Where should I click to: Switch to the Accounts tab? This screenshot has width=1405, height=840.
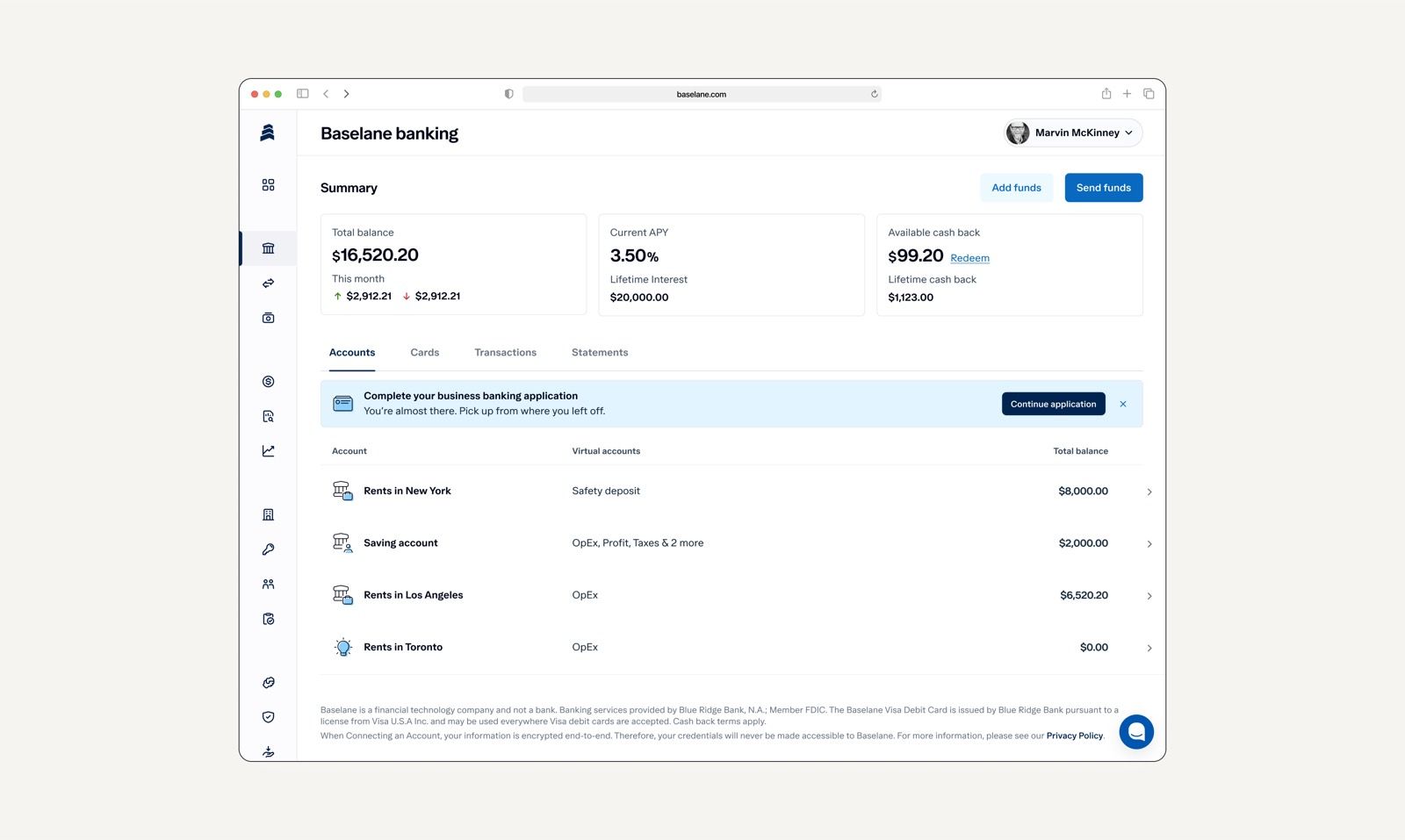(352, 353)
